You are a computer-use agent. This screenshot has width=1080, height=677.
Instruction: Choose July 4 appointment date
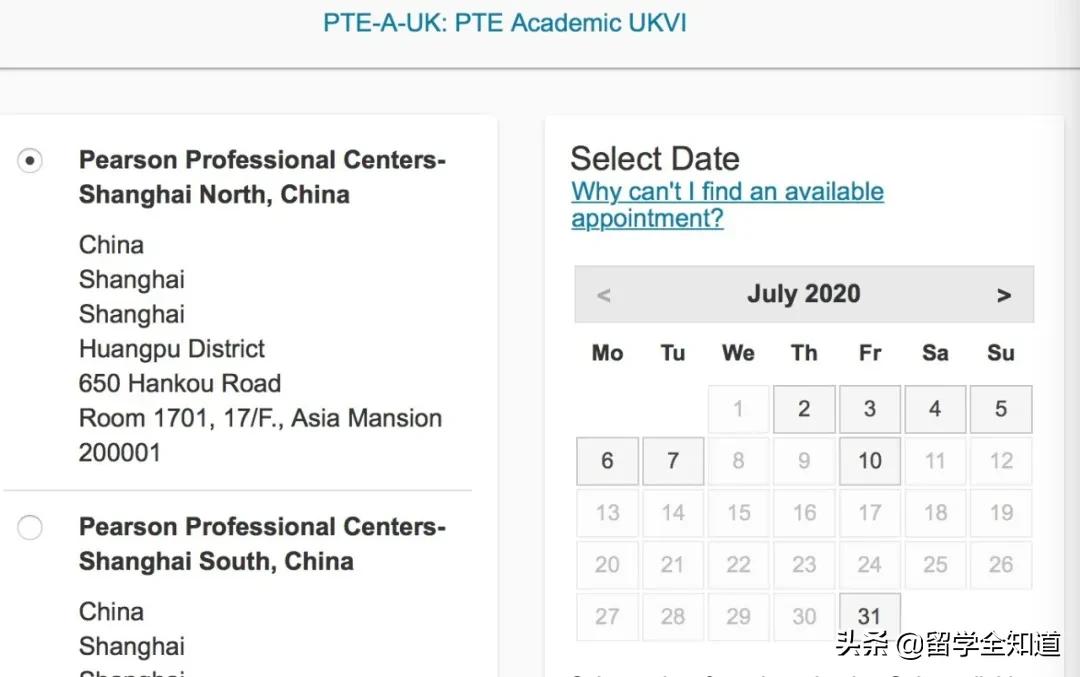coord(935,409)
